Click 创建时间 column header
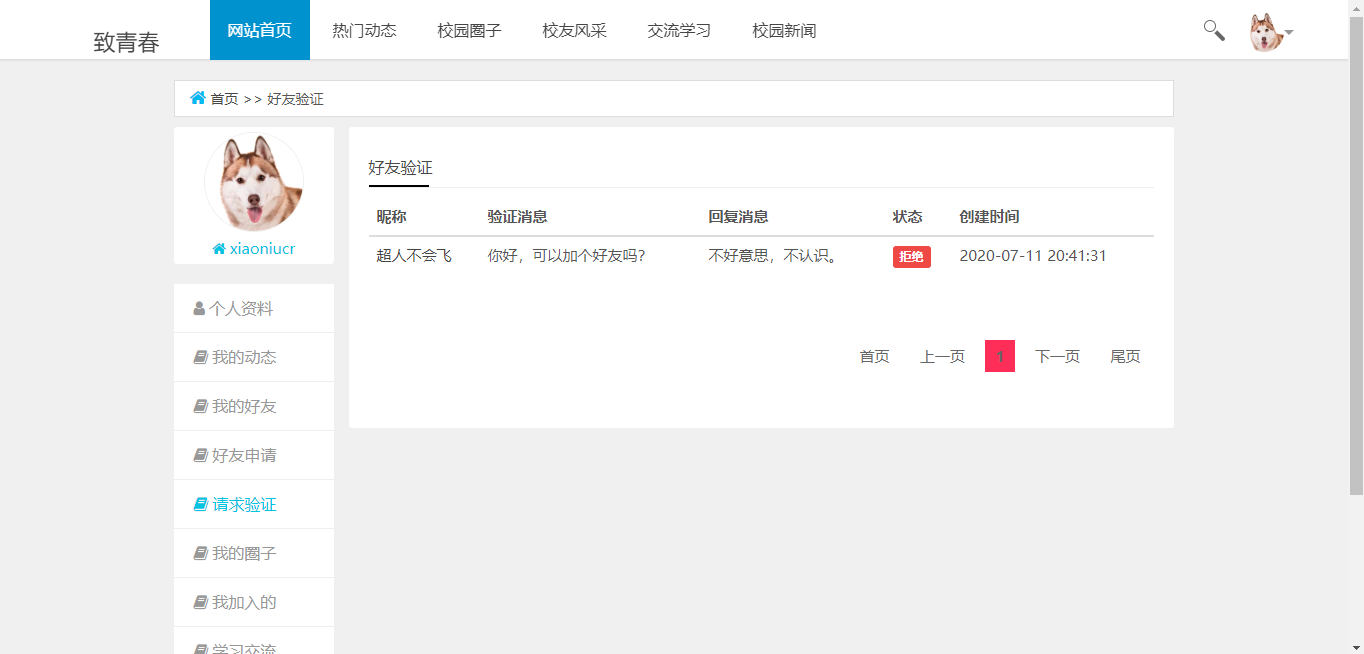 click(x=989, y=217)
